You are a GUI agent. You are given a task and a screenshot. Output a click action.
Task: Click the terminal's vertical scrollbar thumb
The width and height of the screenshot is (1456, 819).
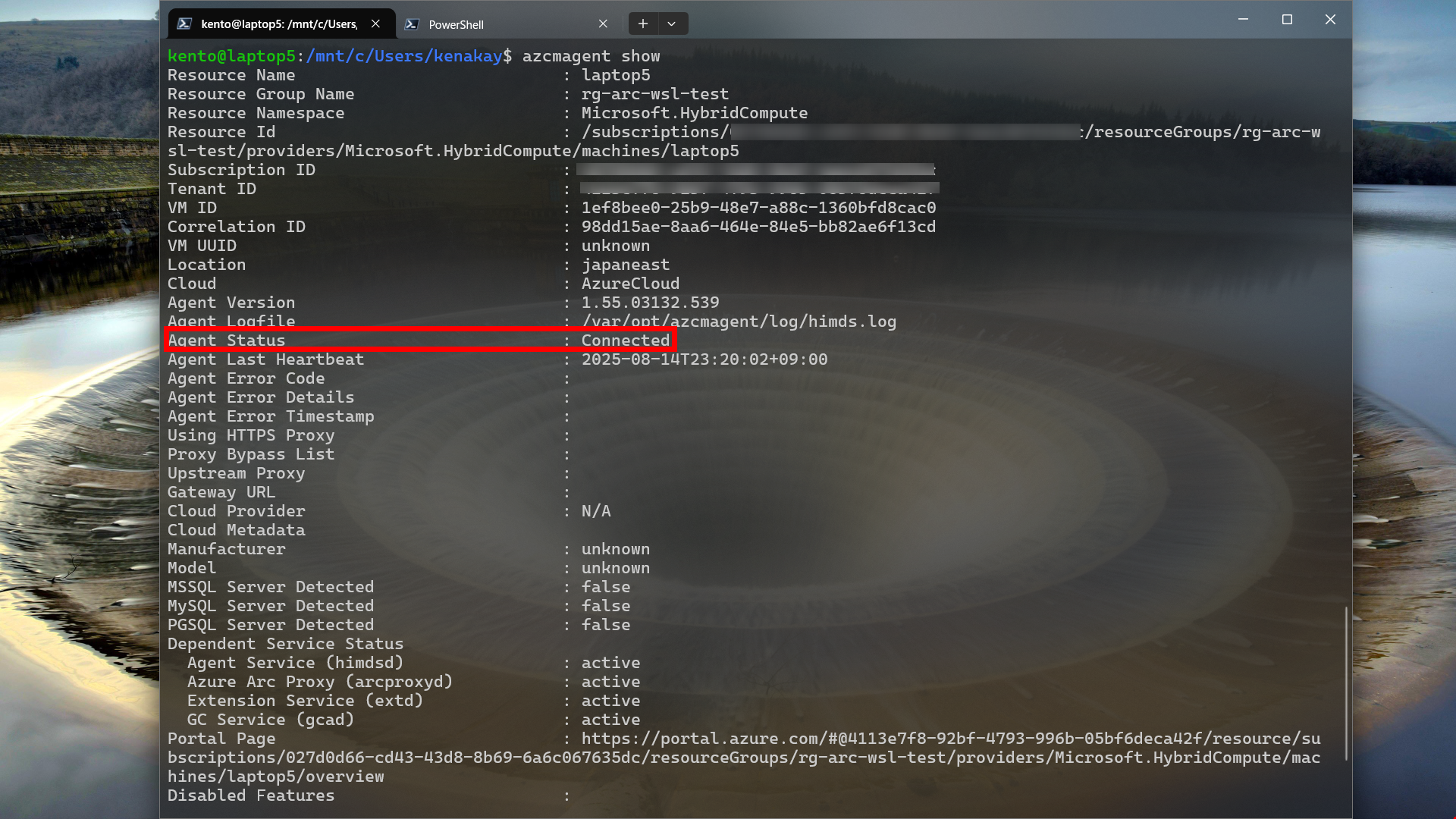pyautogui.click(x=1346, y=682)
